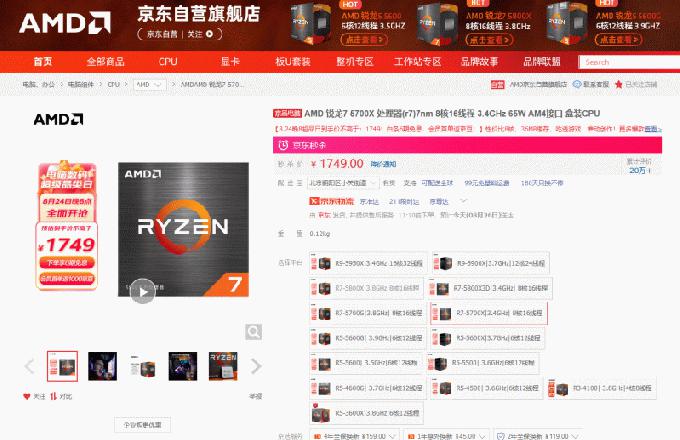680x440 pixels.
Task: Show next product thumbnails with right arrow
Action: 256,366
